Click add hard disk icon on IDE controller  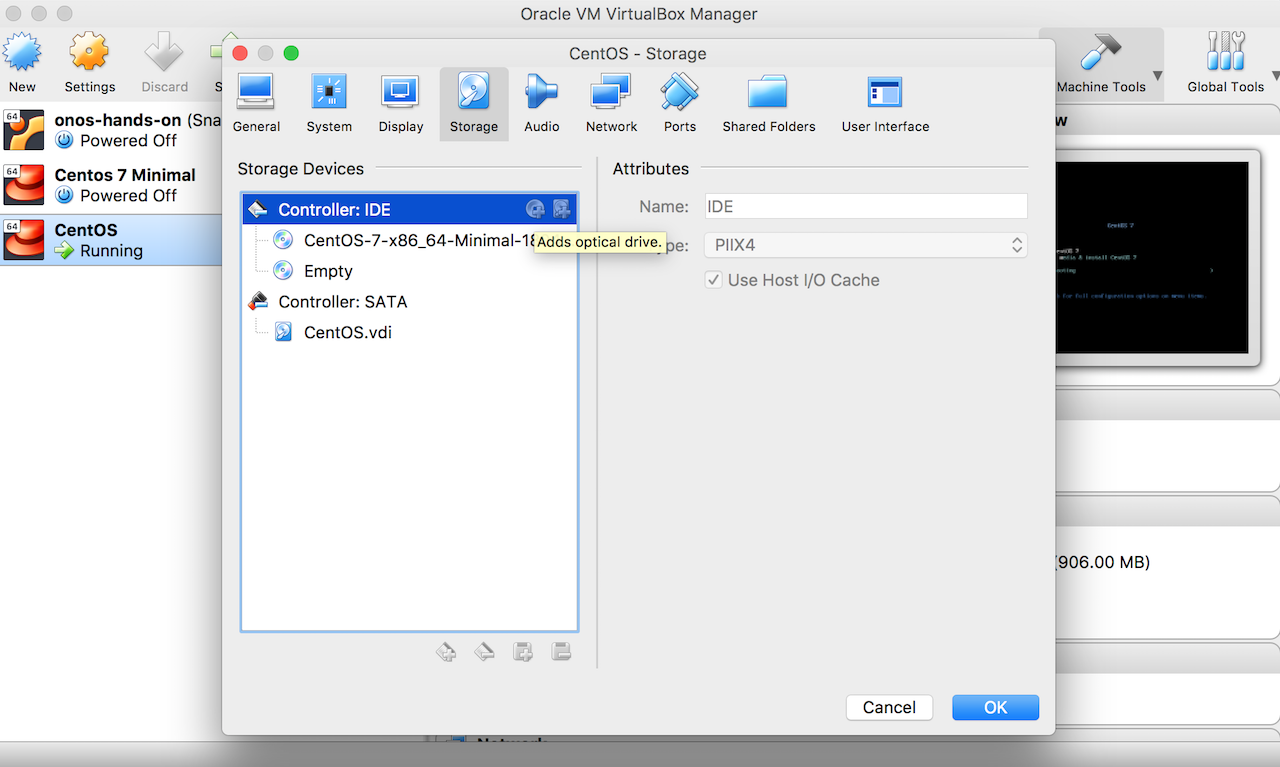pyautogui.click(x=561, y=209)
